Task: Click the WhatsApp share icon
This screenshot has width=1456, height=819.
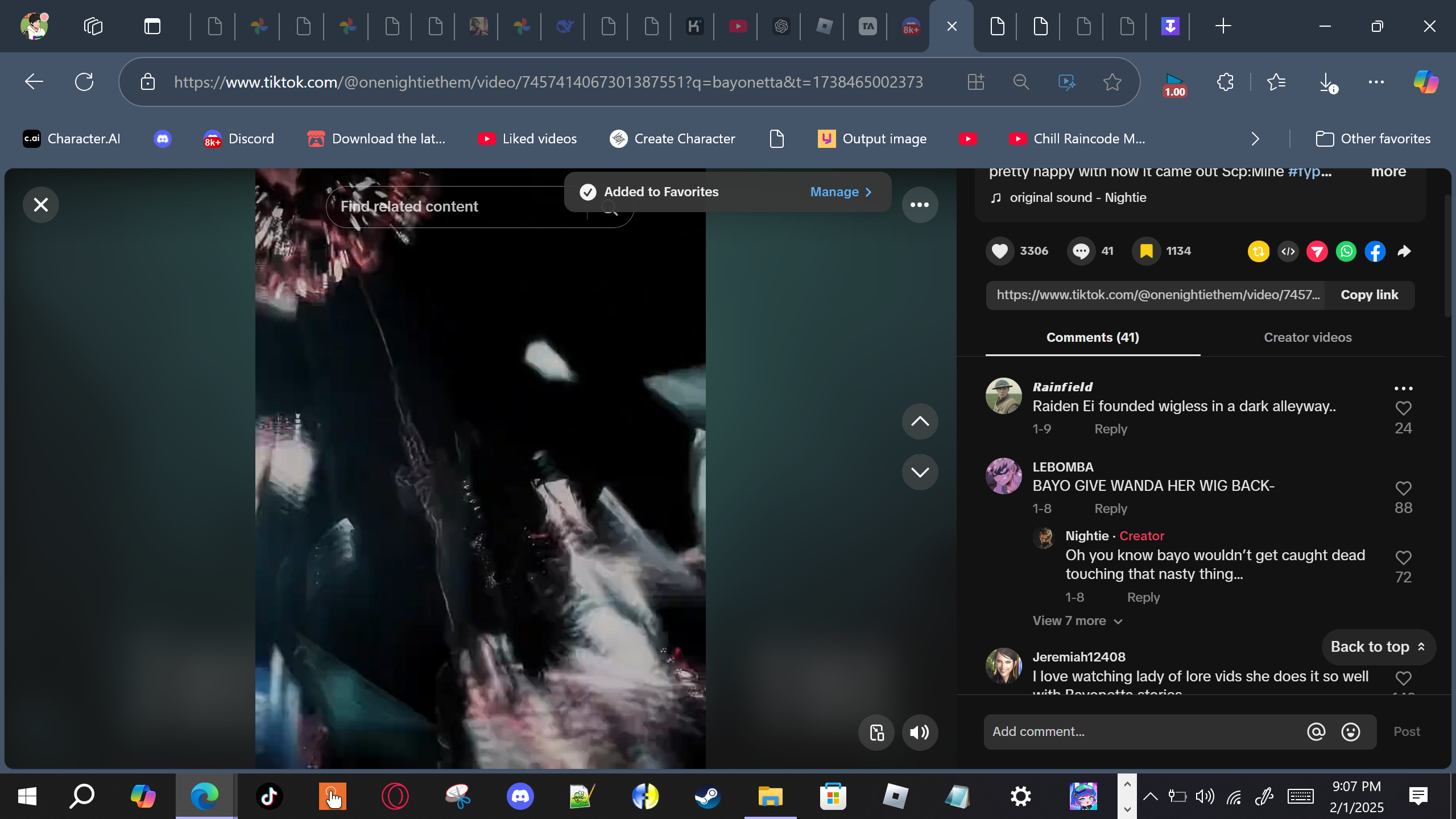Action: coord(1346,251)
